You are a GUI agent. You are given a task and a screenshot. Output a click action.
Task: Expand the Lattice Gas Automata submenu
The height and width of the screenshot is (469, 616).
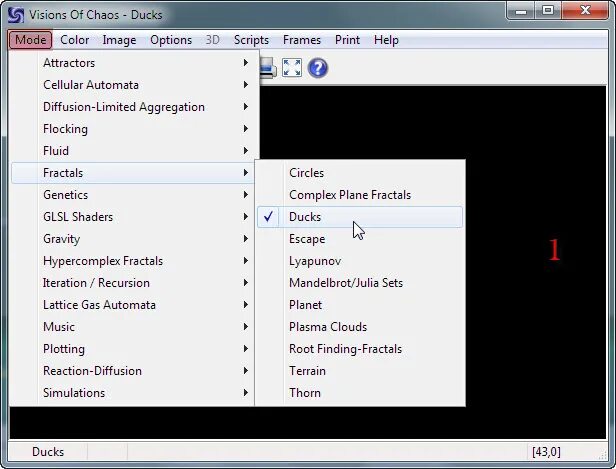coord(134,305)
